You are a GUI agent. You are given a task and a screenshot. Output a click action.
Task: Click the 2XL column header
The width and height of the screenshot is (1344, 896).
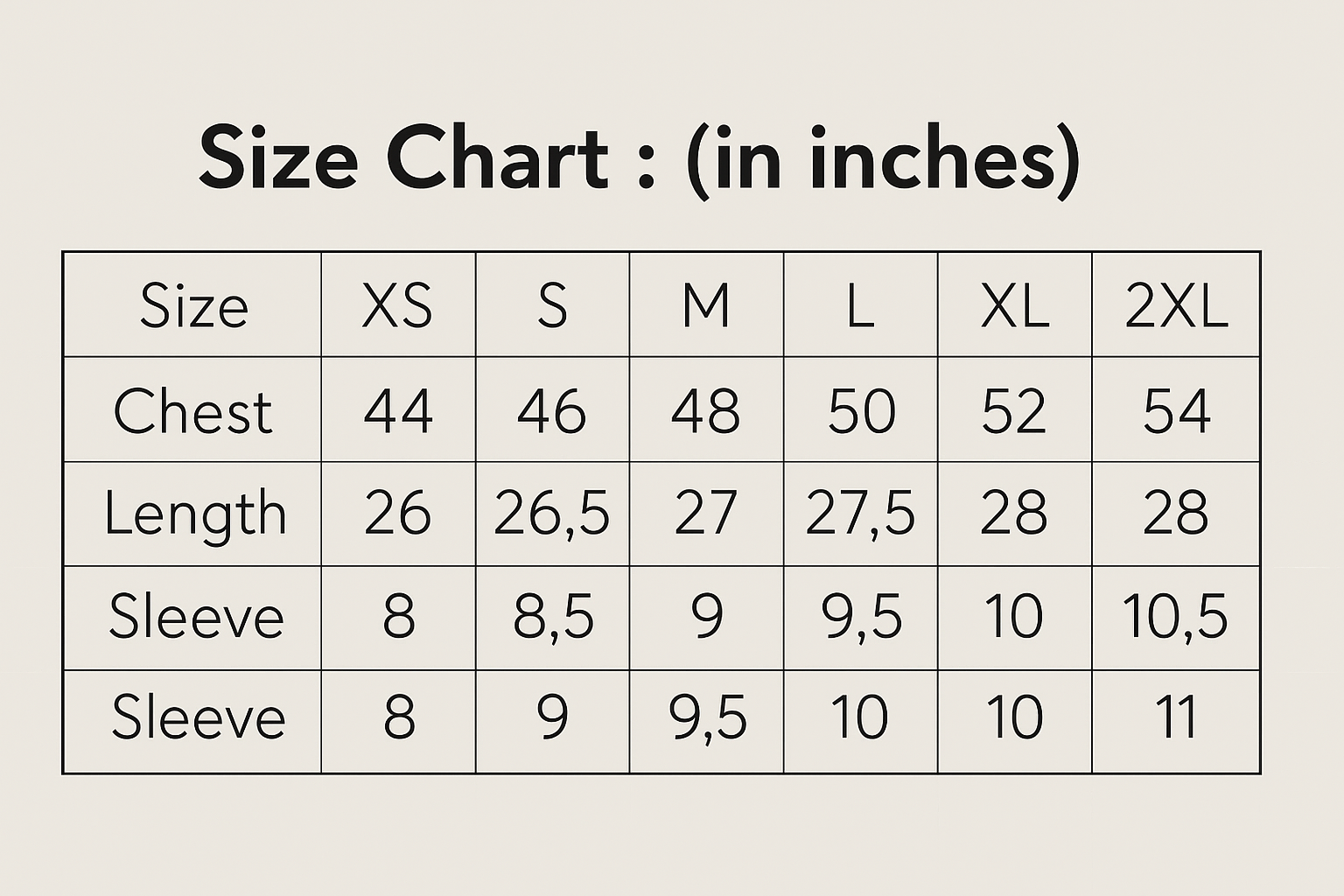(x=1176, y=305)
